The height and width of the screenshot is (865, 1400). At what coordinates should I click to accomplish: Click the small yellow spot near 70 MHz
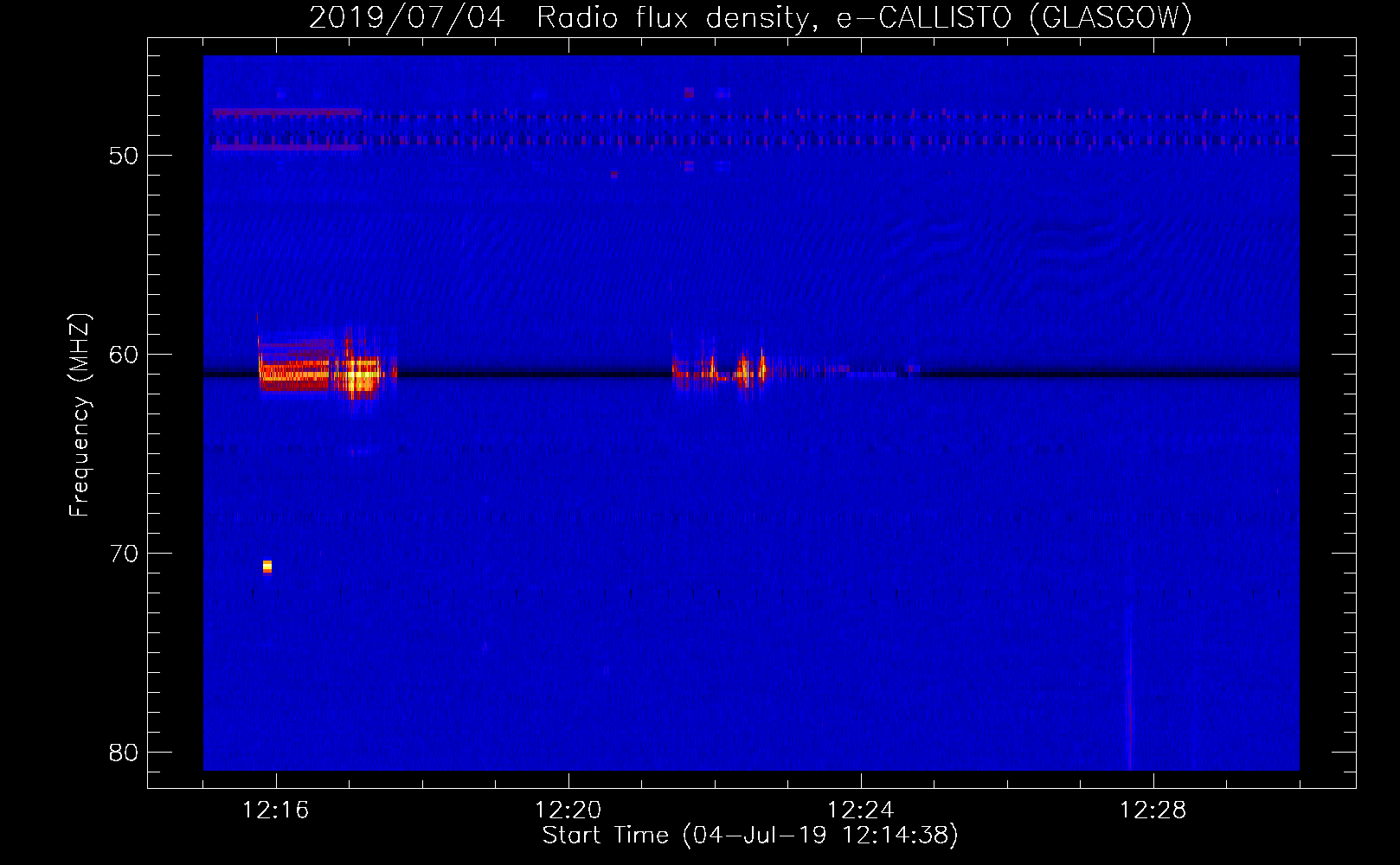click(x=267, y=567)
